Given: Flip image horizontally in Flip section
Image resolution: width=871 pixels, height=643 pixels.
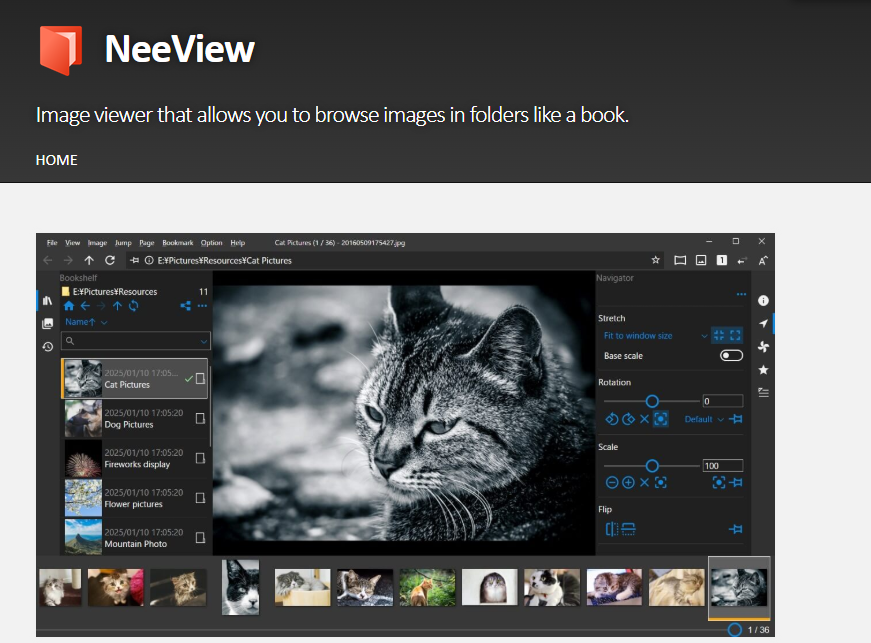Looking at the screenshot, I should (x=612, y=529).
